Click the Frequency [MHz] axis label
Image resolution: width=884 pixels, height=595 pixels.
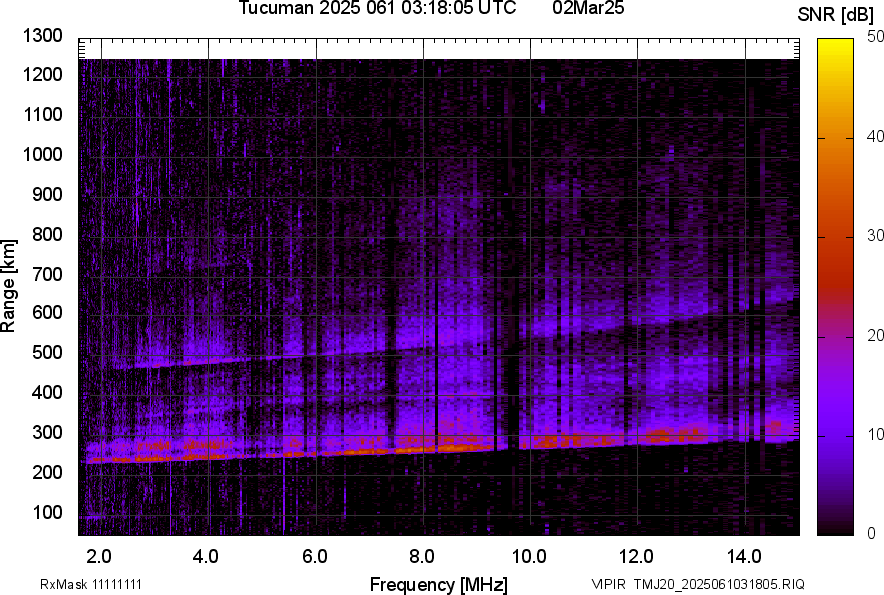pos(438,584)
